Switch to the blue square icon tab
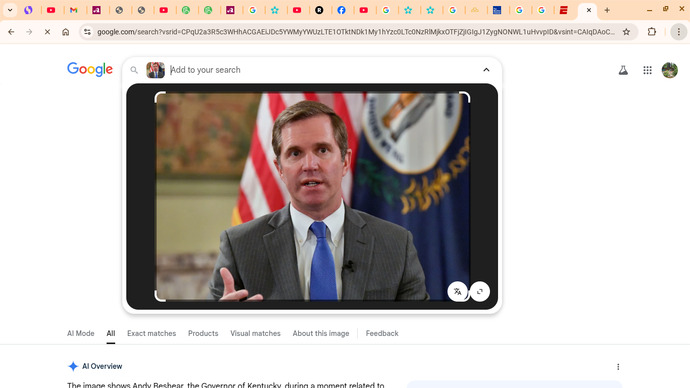690x388 pixels. (x=497, y=10)
